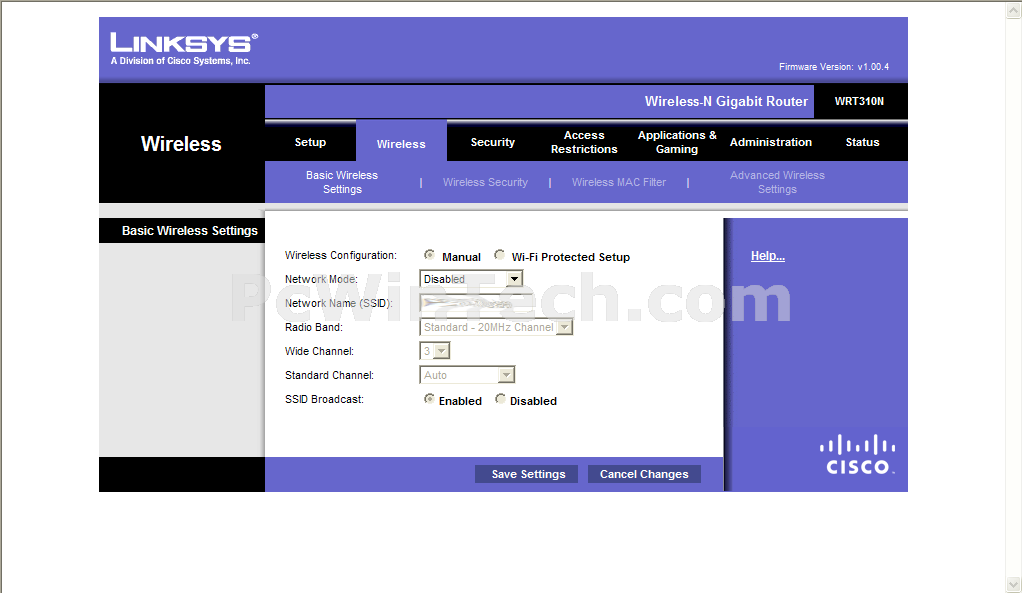Open the Wide Channel dropdown
1022x593 pixels.
coord(435,351)
